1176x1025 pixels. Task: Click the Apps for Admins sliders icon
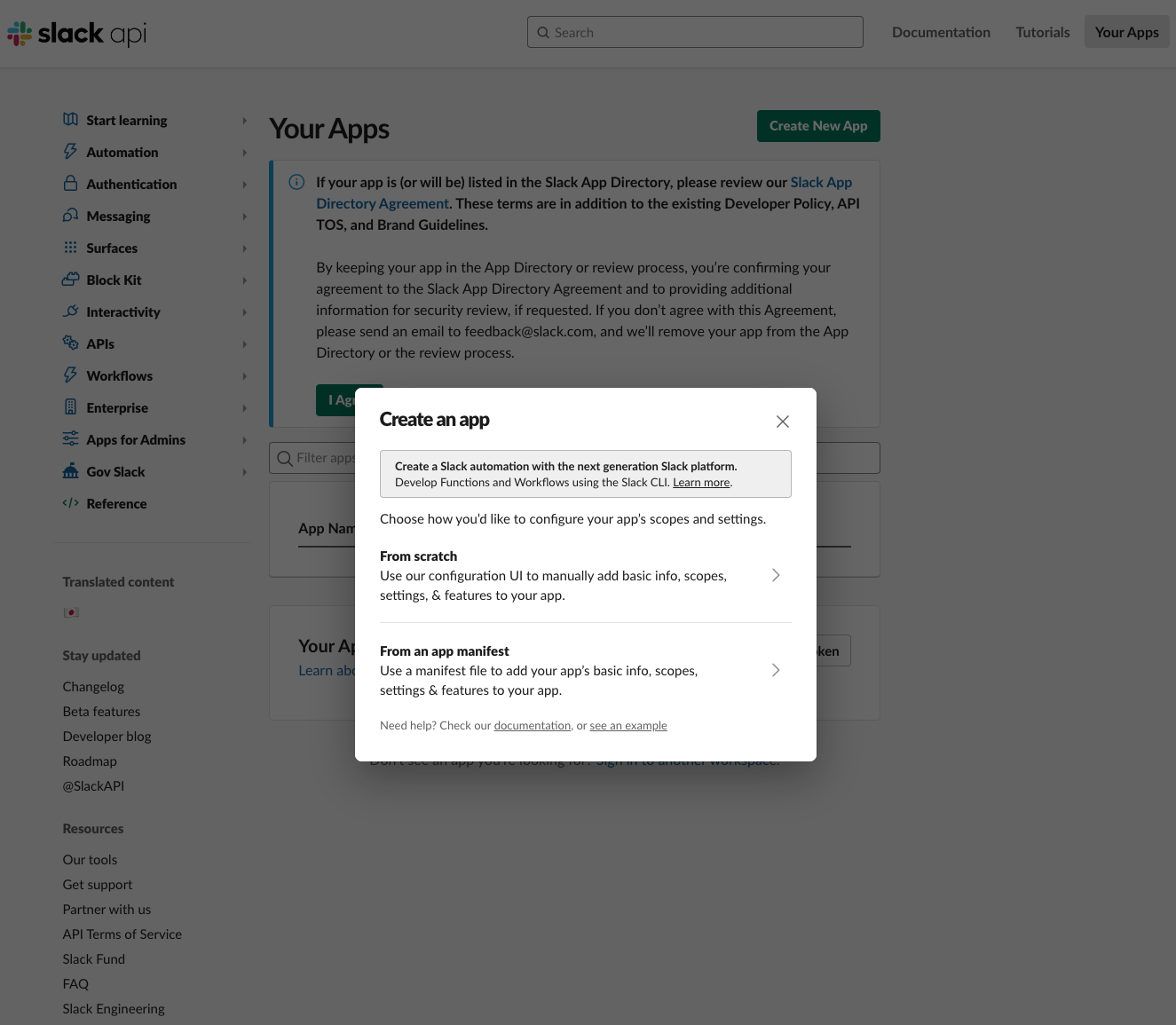coord(71,439)
